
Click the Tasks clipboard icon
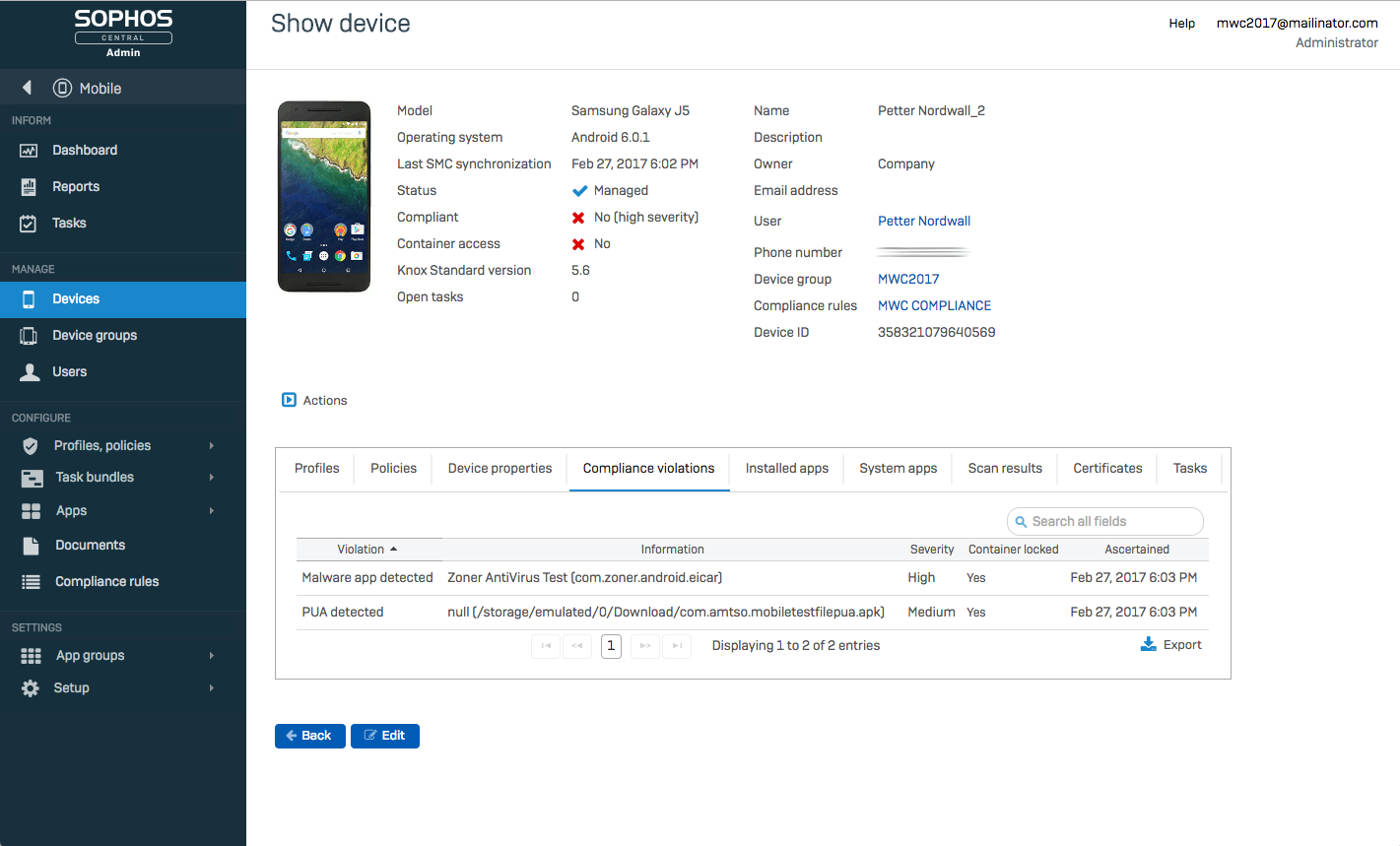tap(29, 224)
